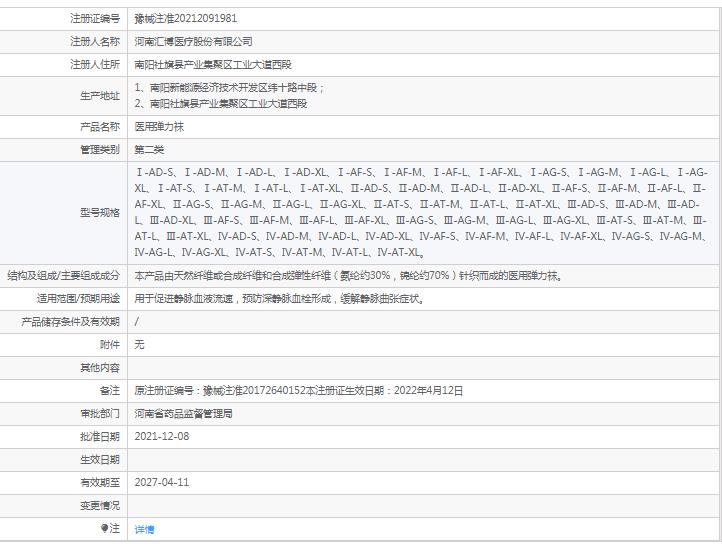Click the model list starting with Ⅰ-AD-S

(x=421, y=212)
